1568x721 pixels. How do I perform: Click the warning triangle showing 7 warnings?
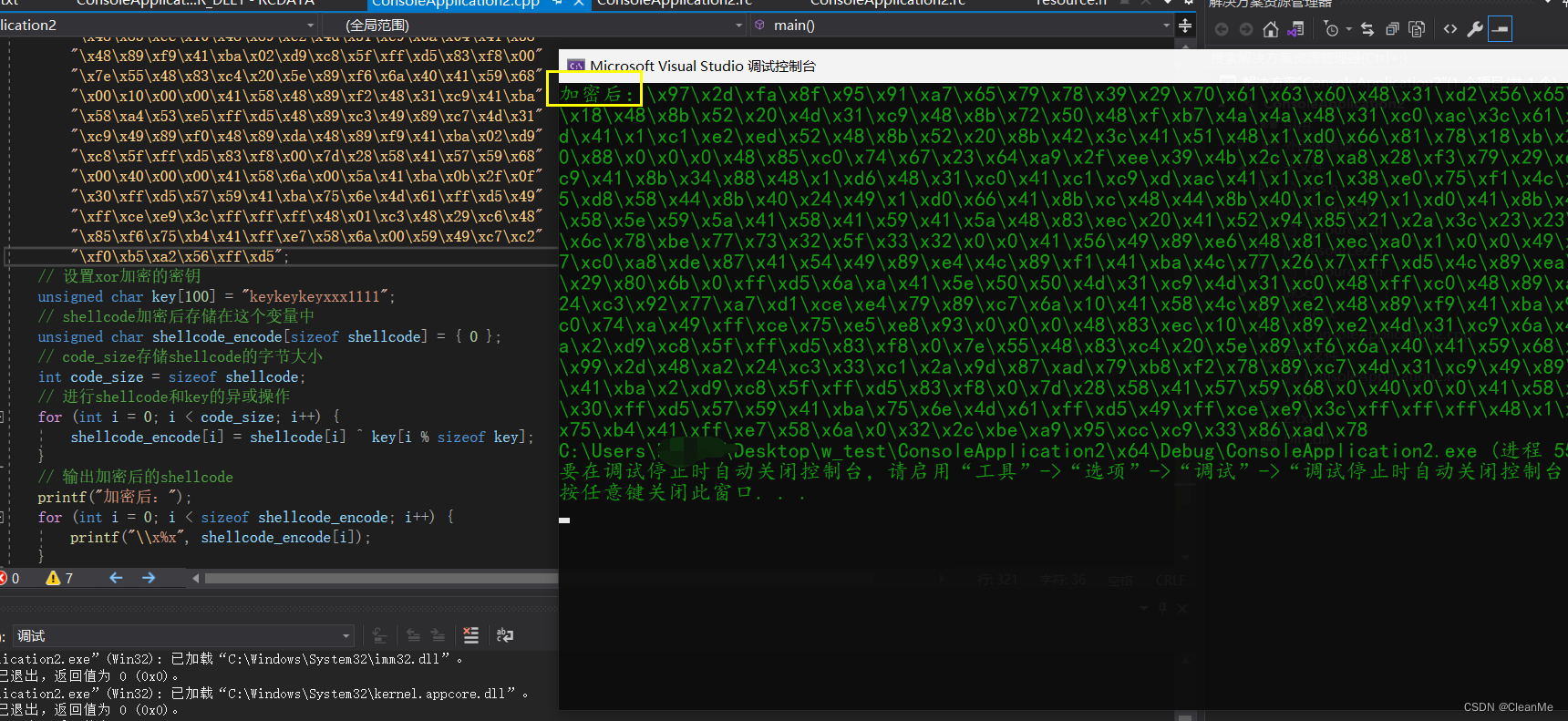point(59,578)
